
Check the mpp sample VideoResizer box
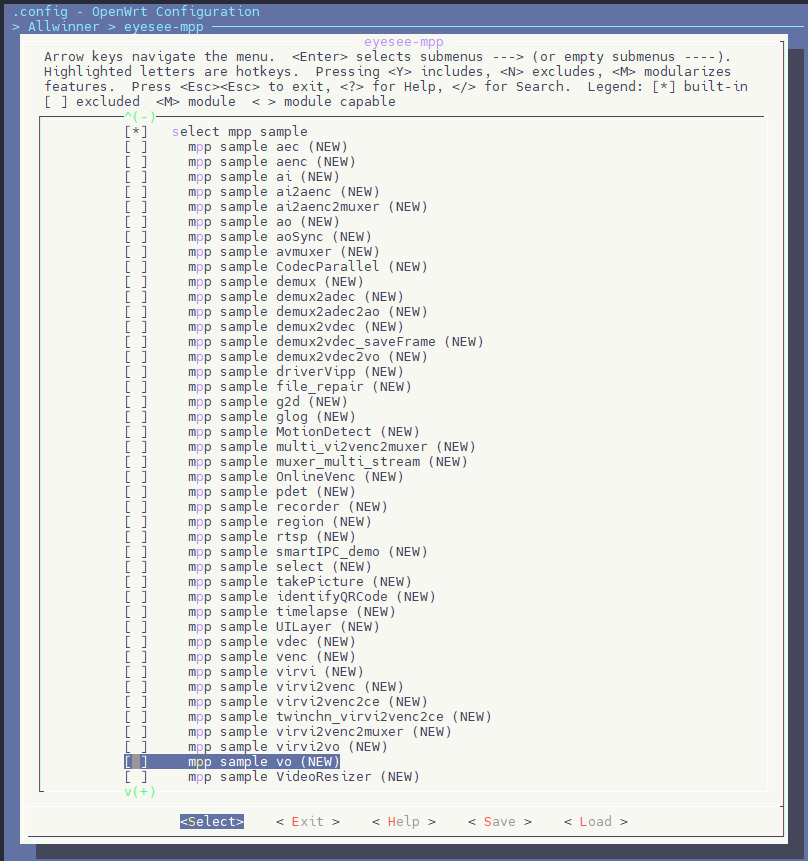click(x=136, y=776)
